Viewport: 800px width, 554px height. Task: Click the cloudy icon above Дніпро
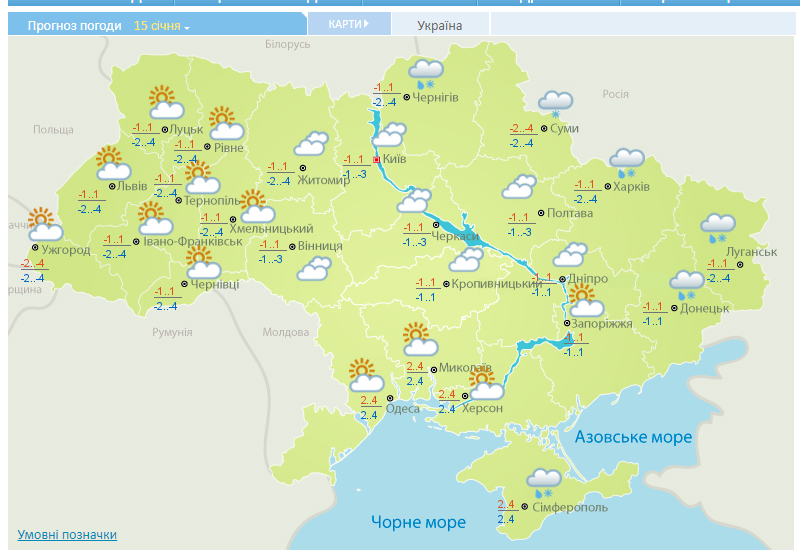coord(570,255)
